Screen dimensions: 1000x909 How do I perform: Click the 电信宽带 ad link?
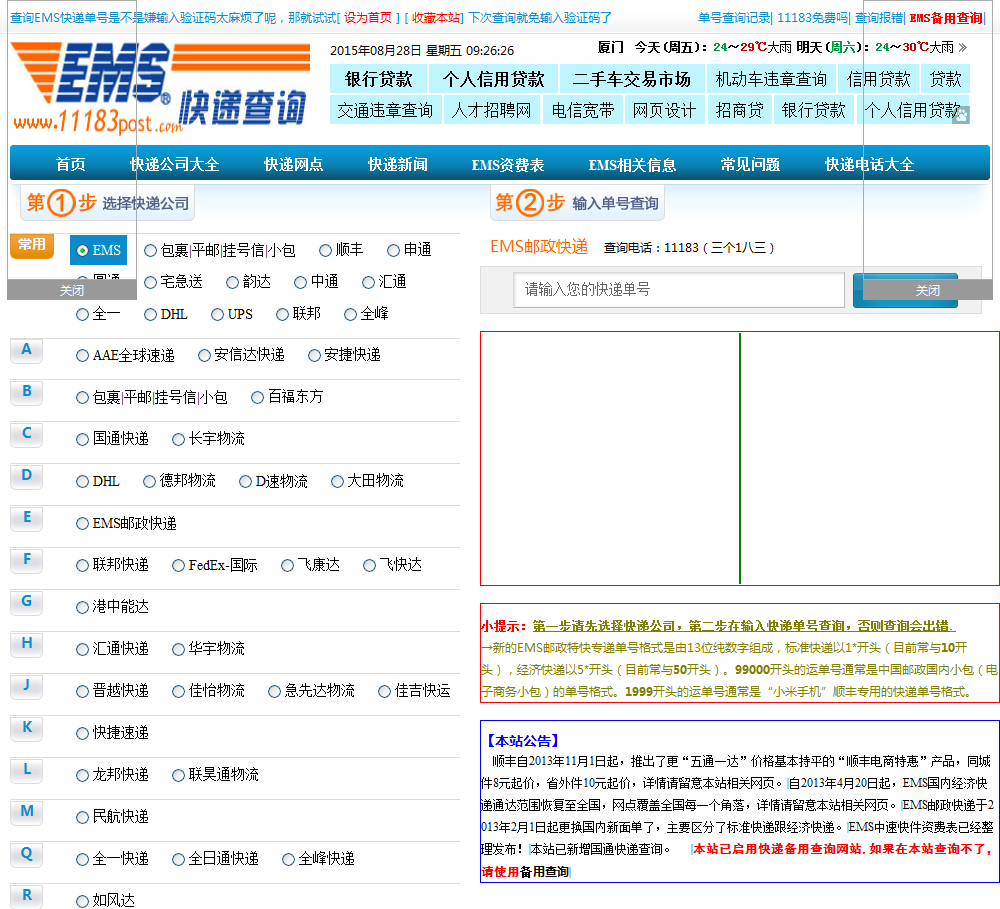coord(582,110)
